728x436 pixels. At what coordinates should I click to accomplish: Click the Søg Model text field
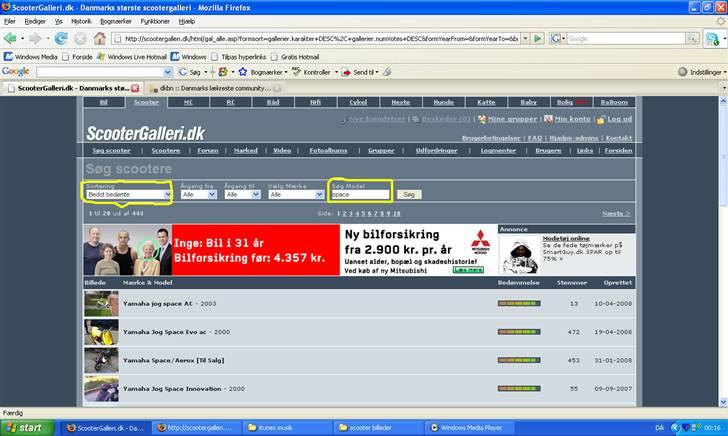click(x=359, y=194)
